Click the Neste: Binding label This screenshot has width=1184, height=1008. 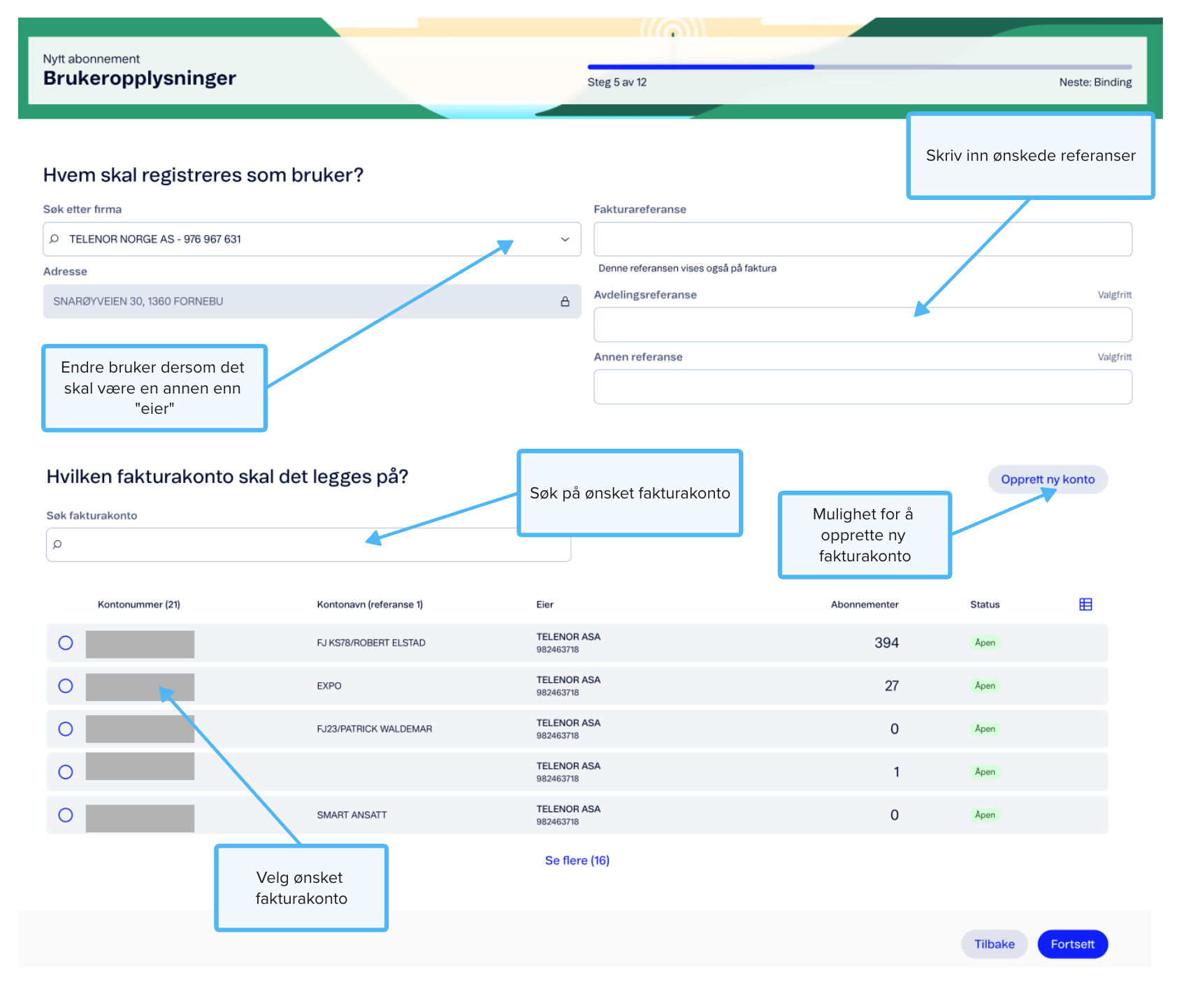click(x=1095, y=82)
